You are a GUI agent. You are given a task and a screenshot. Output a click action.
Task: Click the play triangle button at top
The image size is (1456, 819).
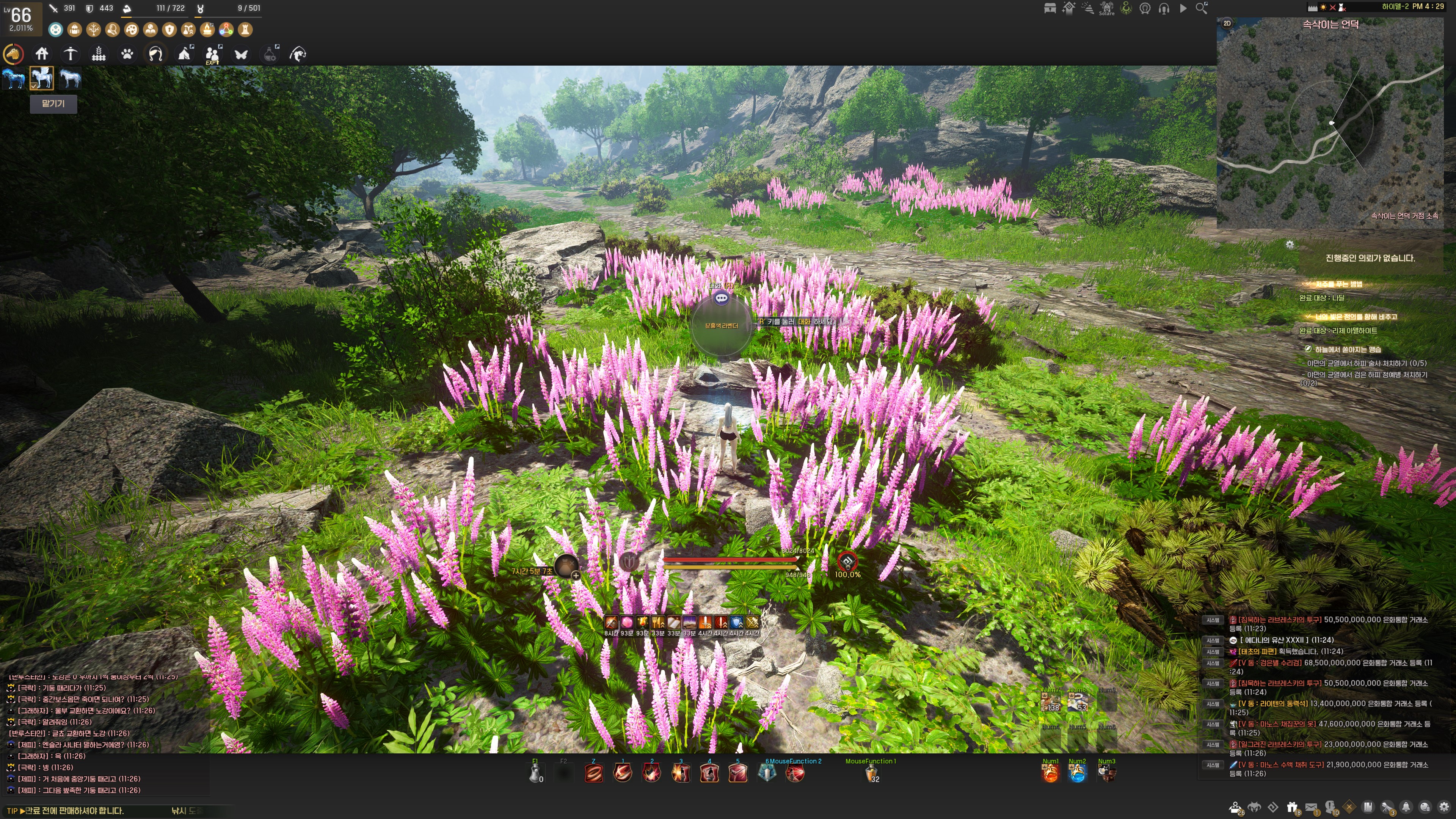click(x=1183, y=8)
